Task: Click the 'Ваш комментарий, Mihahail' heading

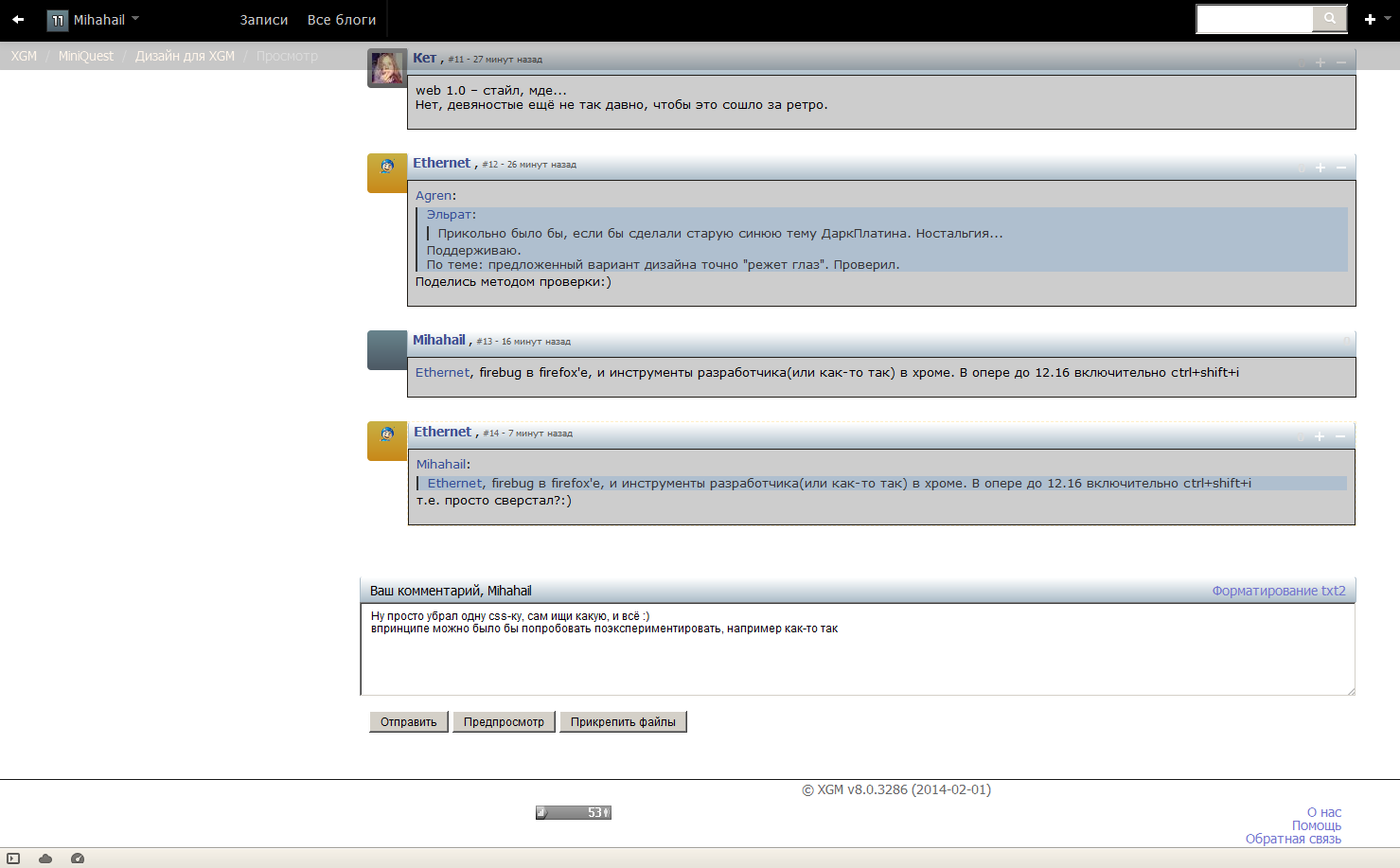Action: (451, 591)
